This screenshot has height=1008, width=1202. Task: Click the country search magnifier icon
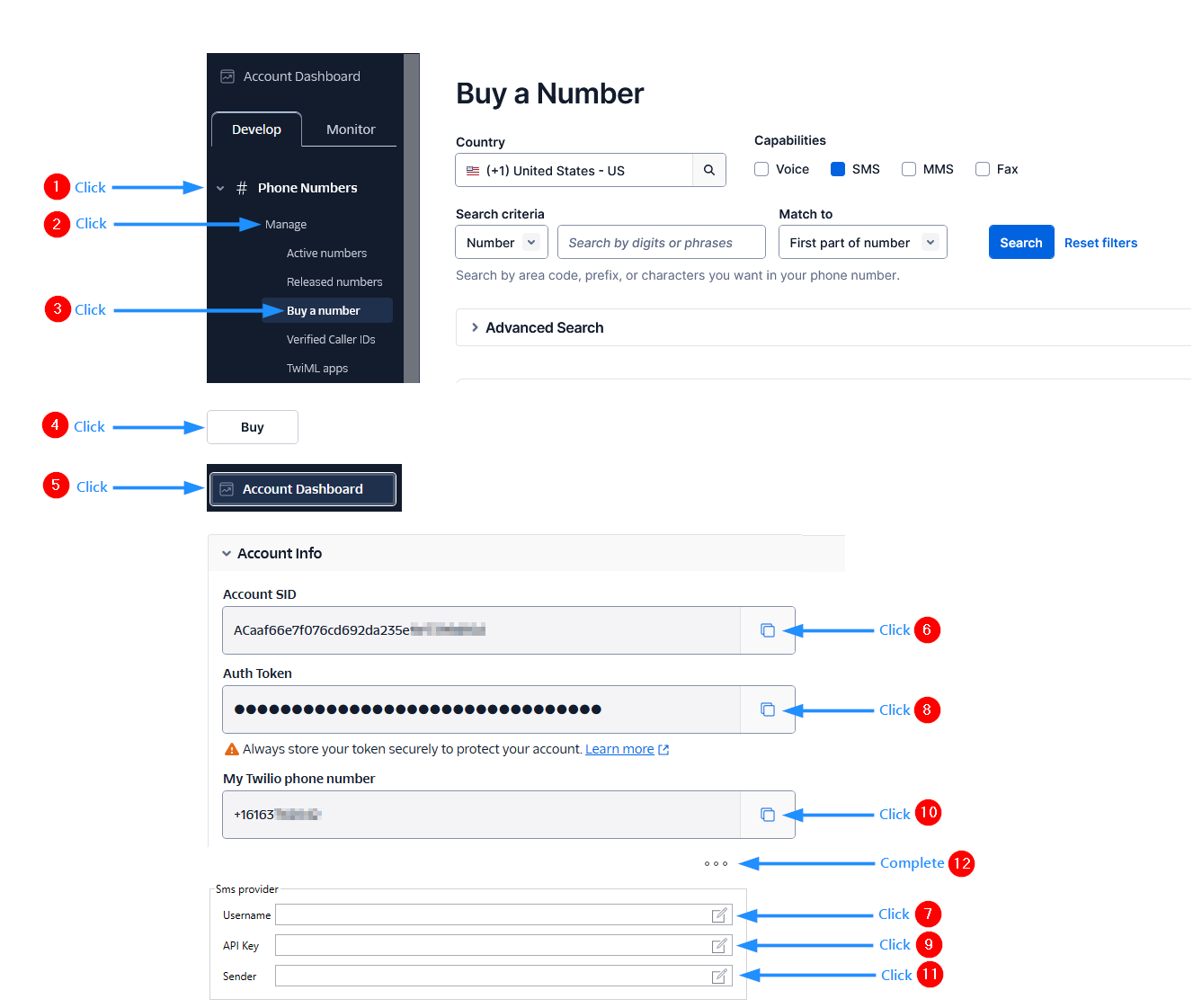(x=708, y=170)
